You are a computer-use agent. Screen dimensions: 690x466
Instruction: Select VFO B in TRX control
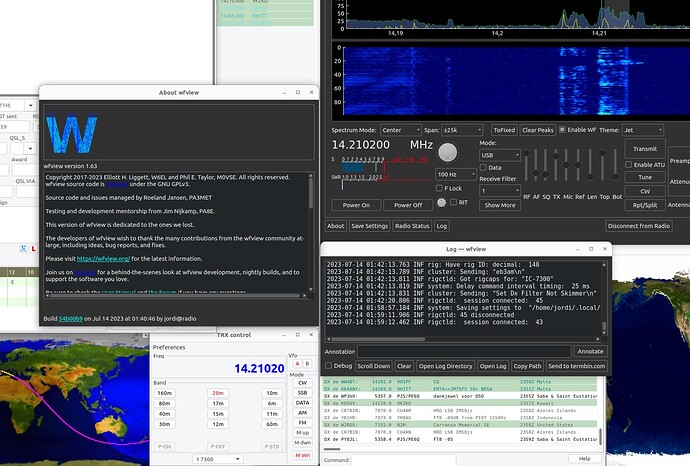tap(307, 363)
